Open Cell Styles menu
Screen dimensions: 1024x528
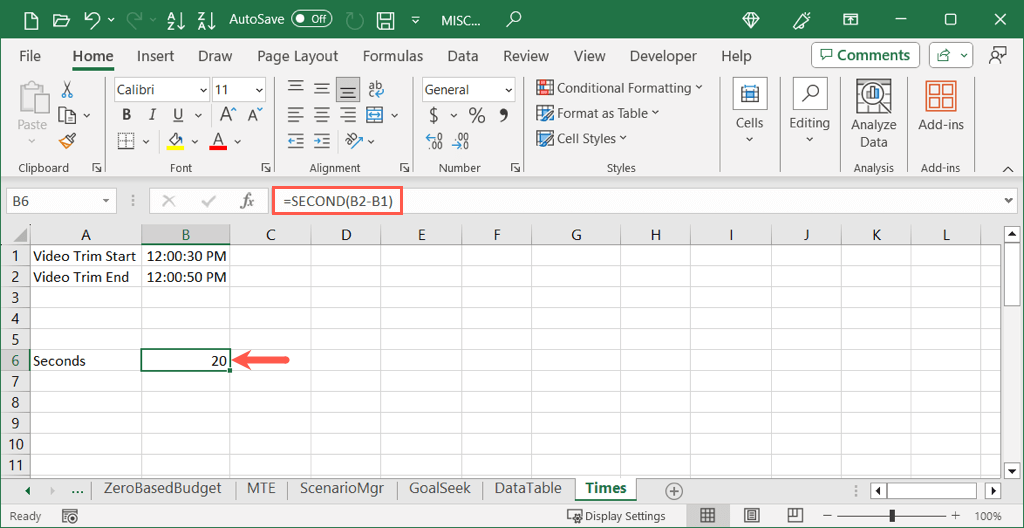pyautogui.click(x=581, y=139)
